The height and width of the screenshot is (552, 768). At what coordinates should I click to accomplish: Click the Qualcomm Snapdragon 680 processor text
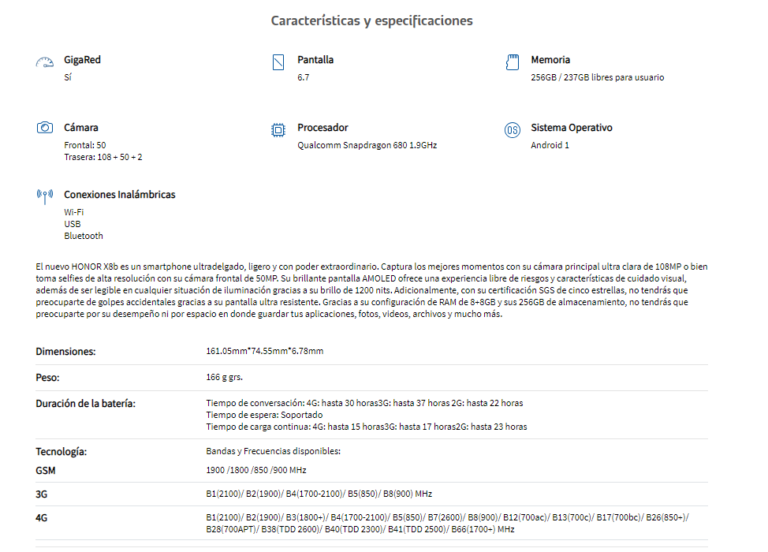[367, 145]
